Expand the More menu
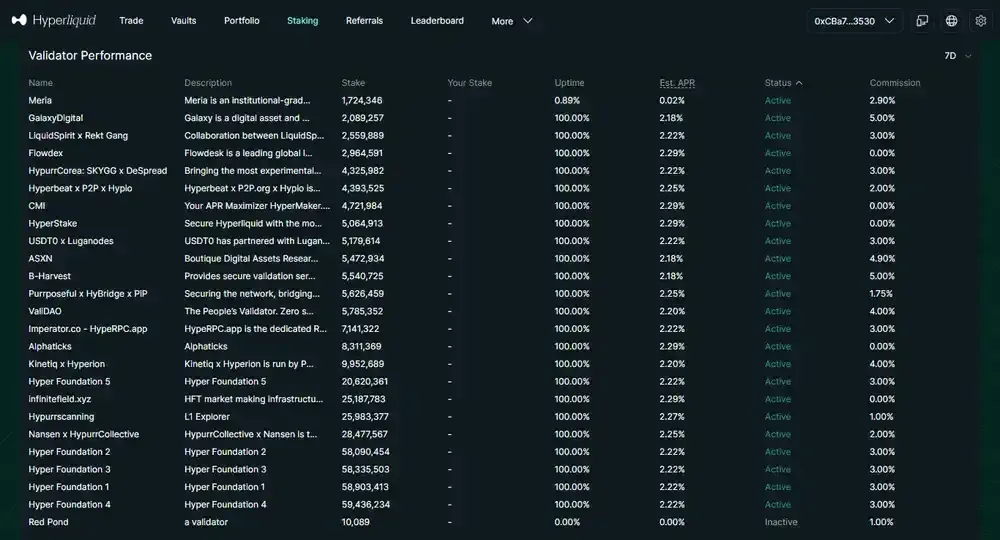Screen dimensions: 1000x540 tap(511, 21)
